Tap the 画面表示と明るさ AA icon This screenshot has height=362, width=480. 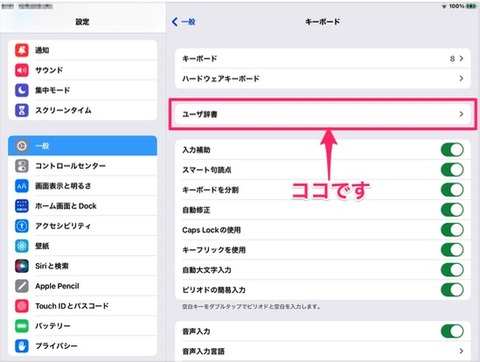point(22,186)
